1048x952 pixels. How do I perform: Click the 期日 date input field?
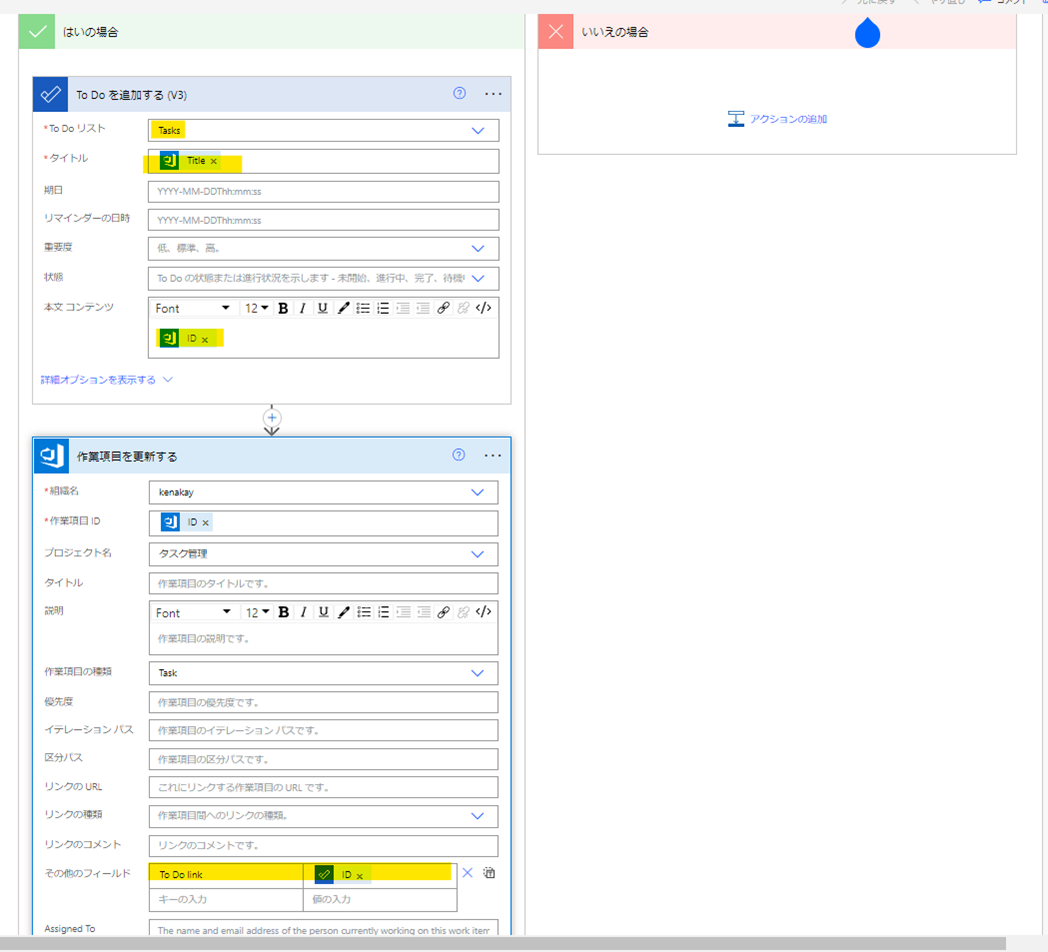pos(323,191)
